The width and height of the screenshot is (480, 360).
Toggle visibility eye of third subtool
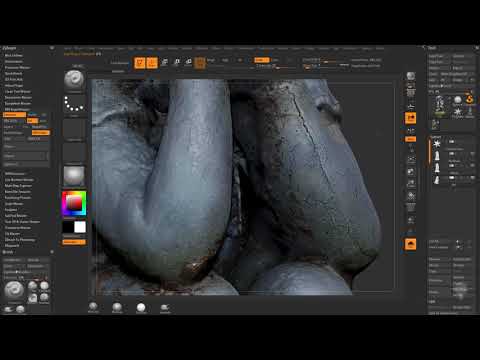coord(472,166)
